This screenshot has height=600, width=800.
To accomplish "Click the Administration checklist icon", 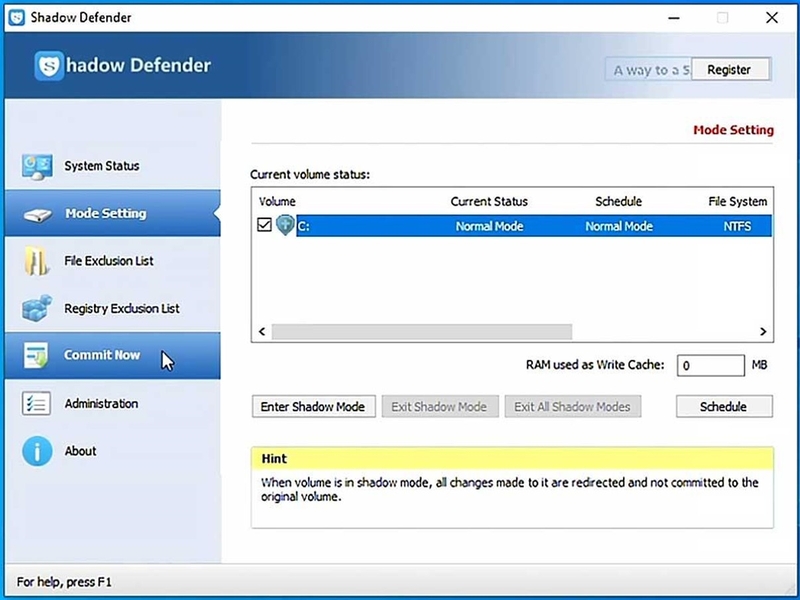I will coord(36,403).
